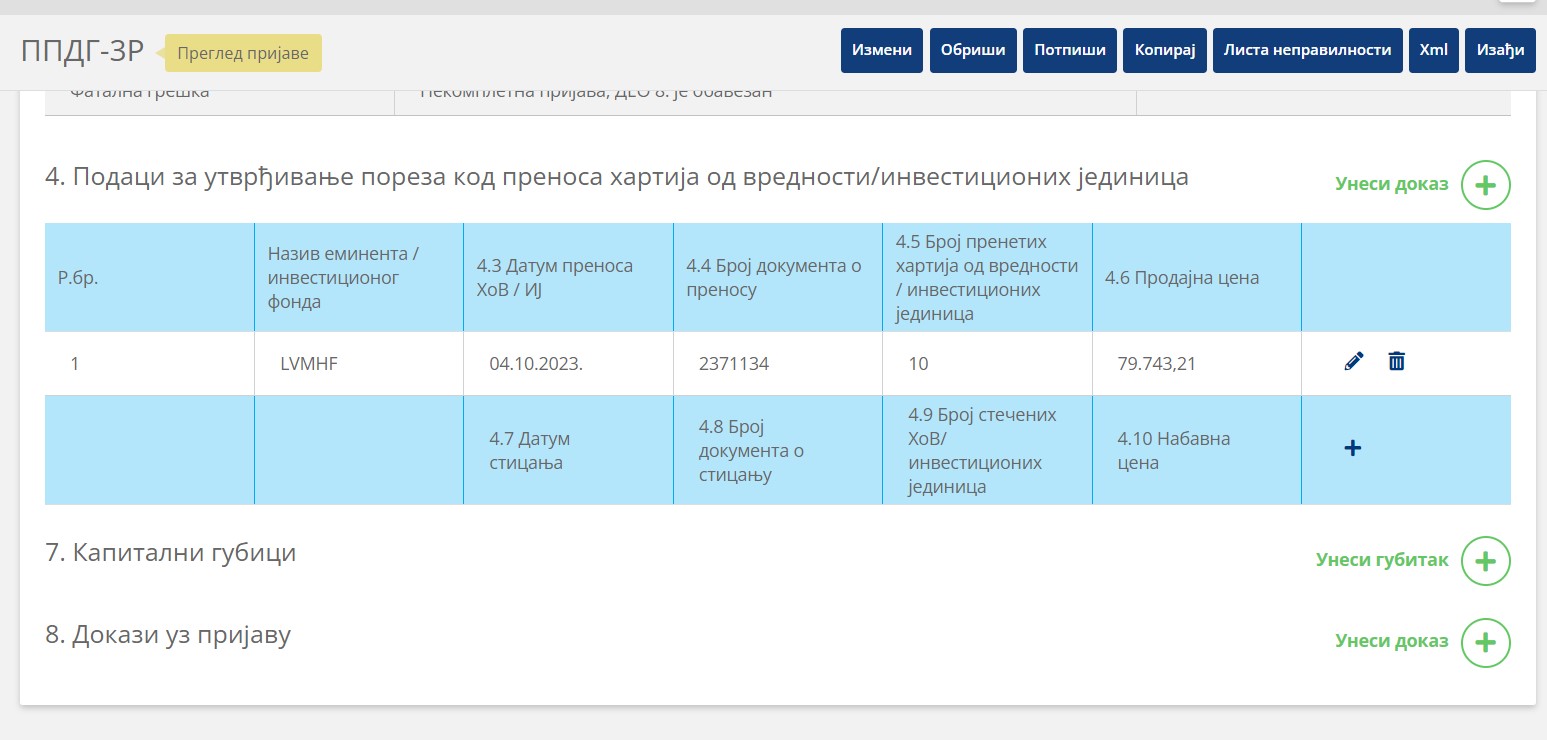Screen dimensions: 1547x740
Task: Delete the LVMHF row with trash icon
Action: 1397,362
